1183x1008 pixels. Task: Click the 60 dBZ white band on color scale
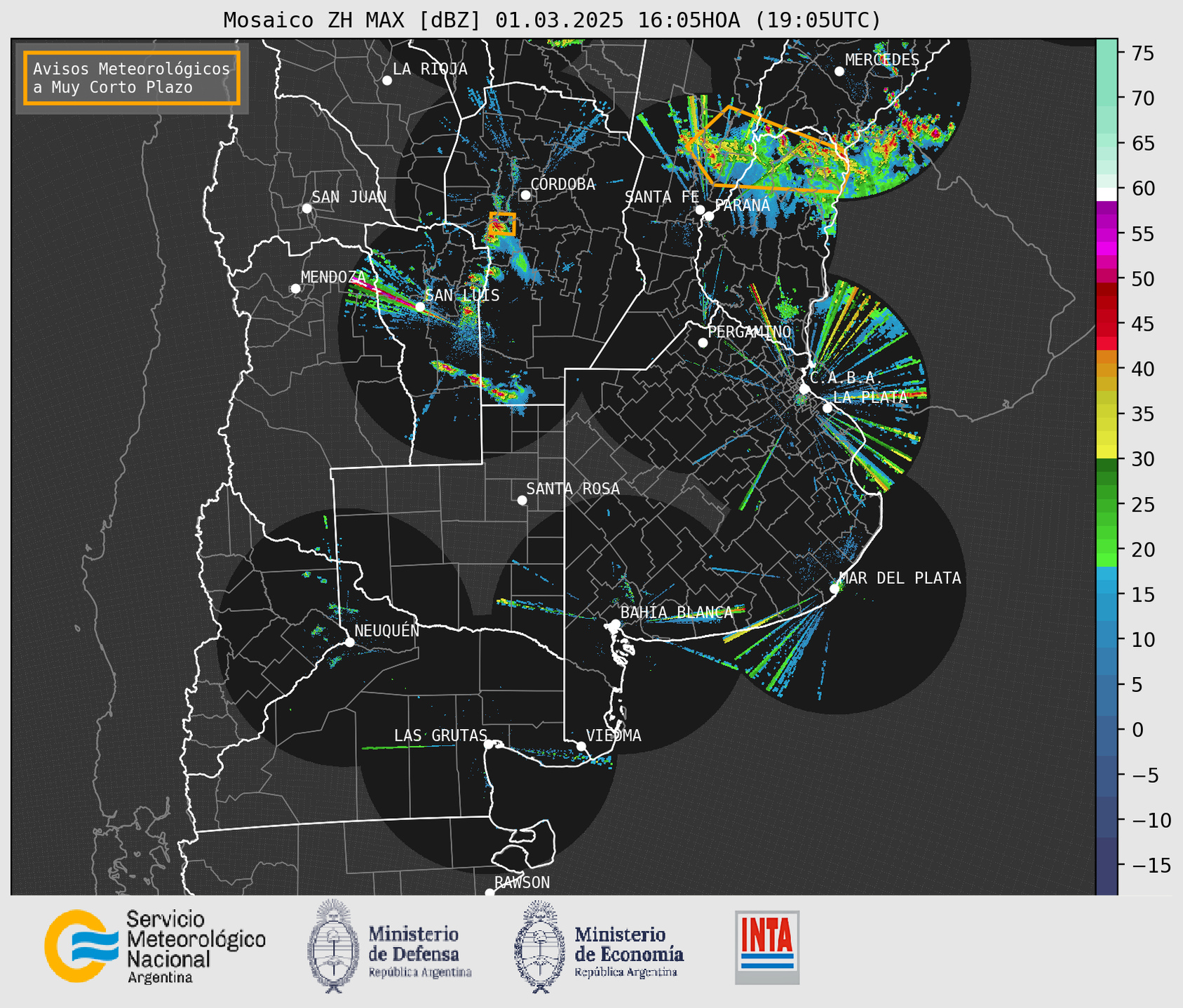pos(1107,193)
